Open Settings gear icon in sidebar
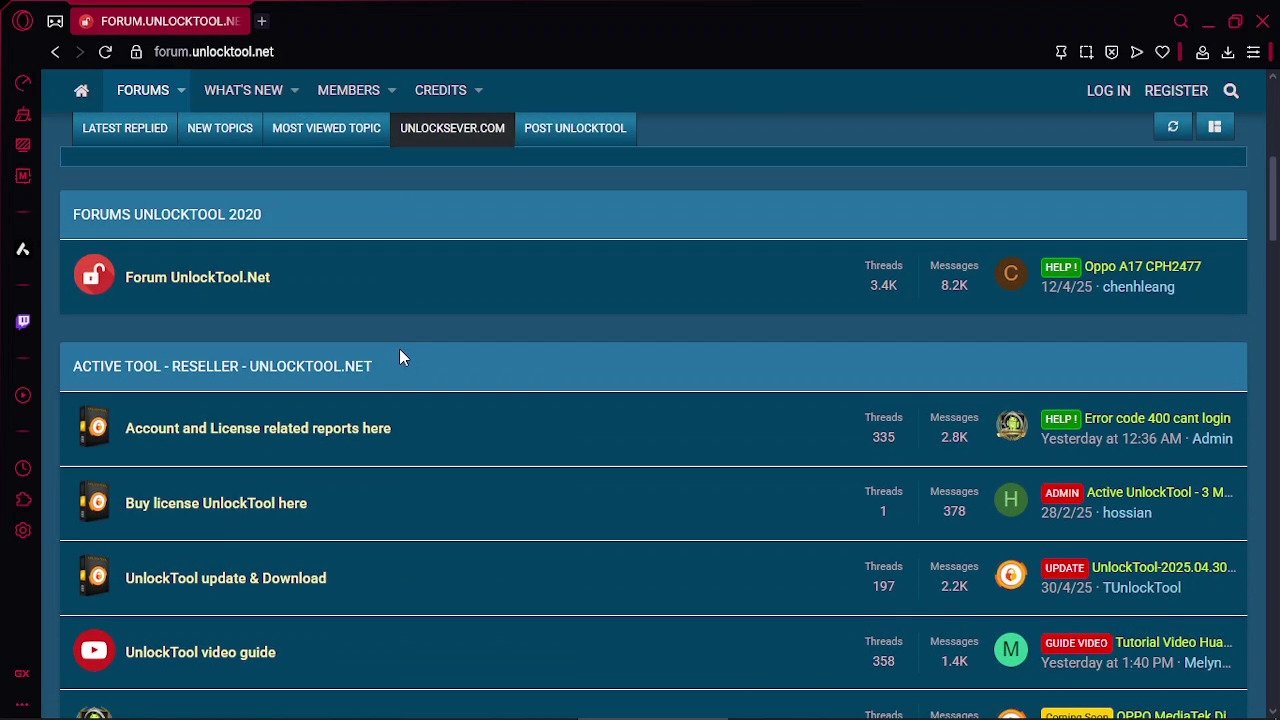 tap(22, 530)
